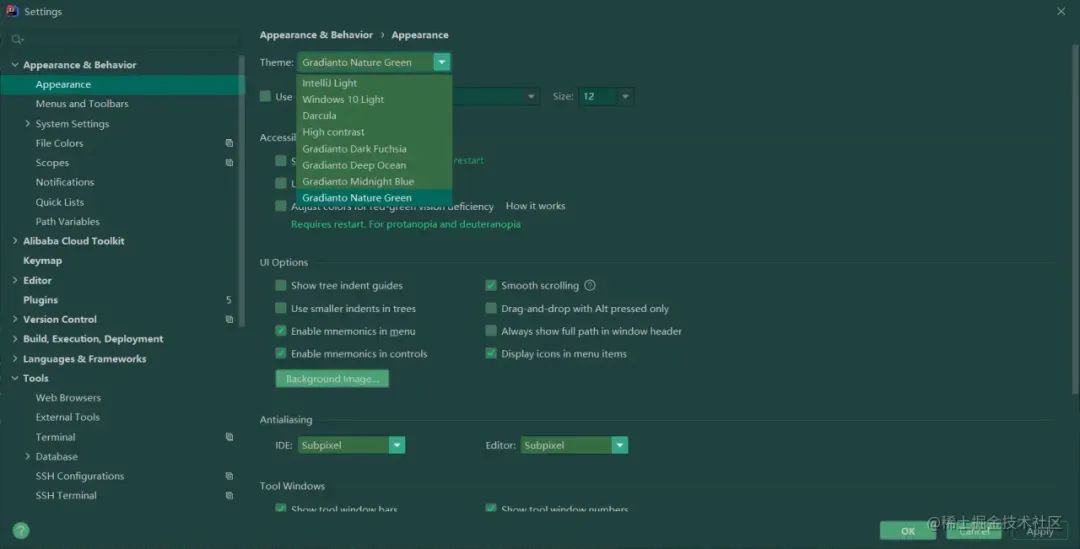Choose the High contrast theme
1080x549 pixels.
[x=374, y=132]
